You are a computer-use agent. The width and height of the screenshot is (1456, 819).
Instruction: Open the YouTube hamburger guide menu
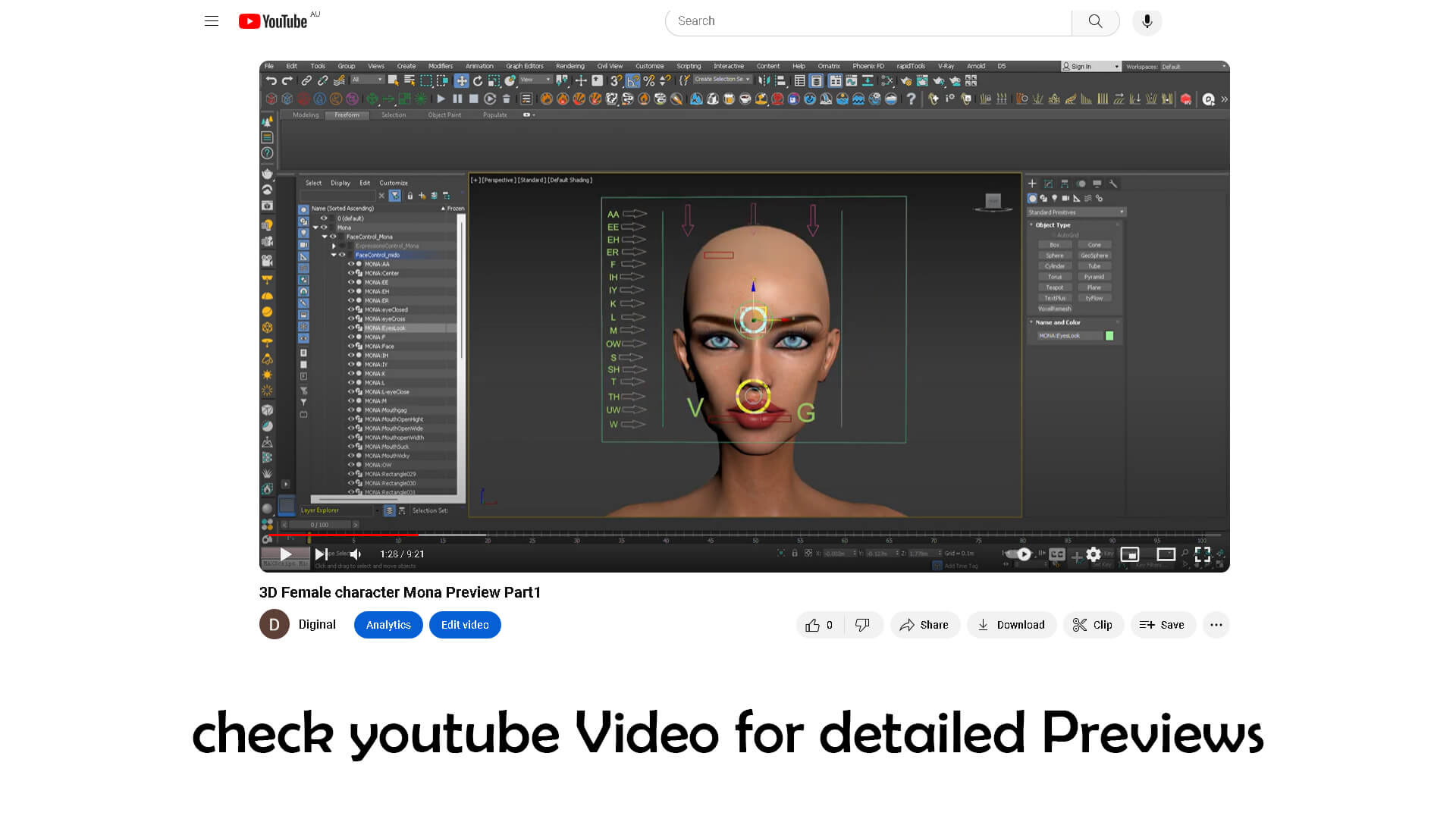pyautogui.click(x=212, y=21)
